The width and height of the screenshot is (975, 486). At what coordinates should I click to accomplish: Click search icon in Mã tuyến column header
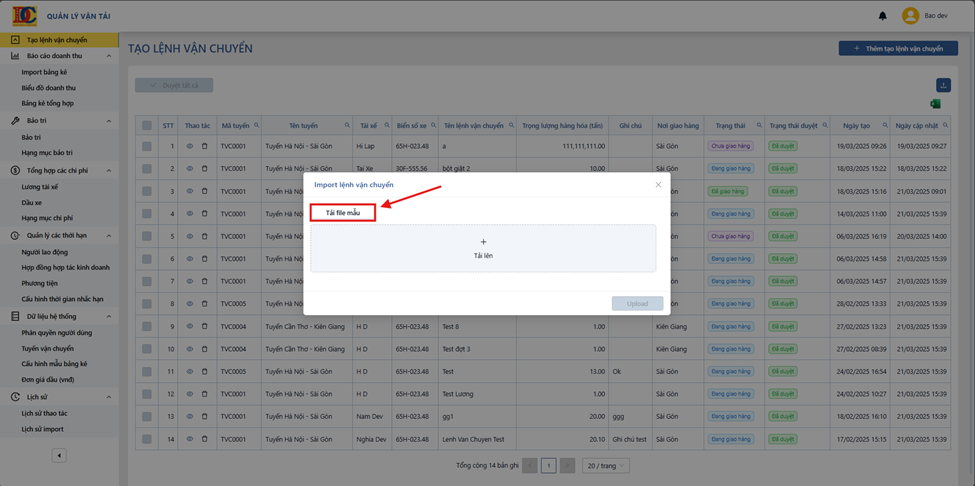(256, 125)
